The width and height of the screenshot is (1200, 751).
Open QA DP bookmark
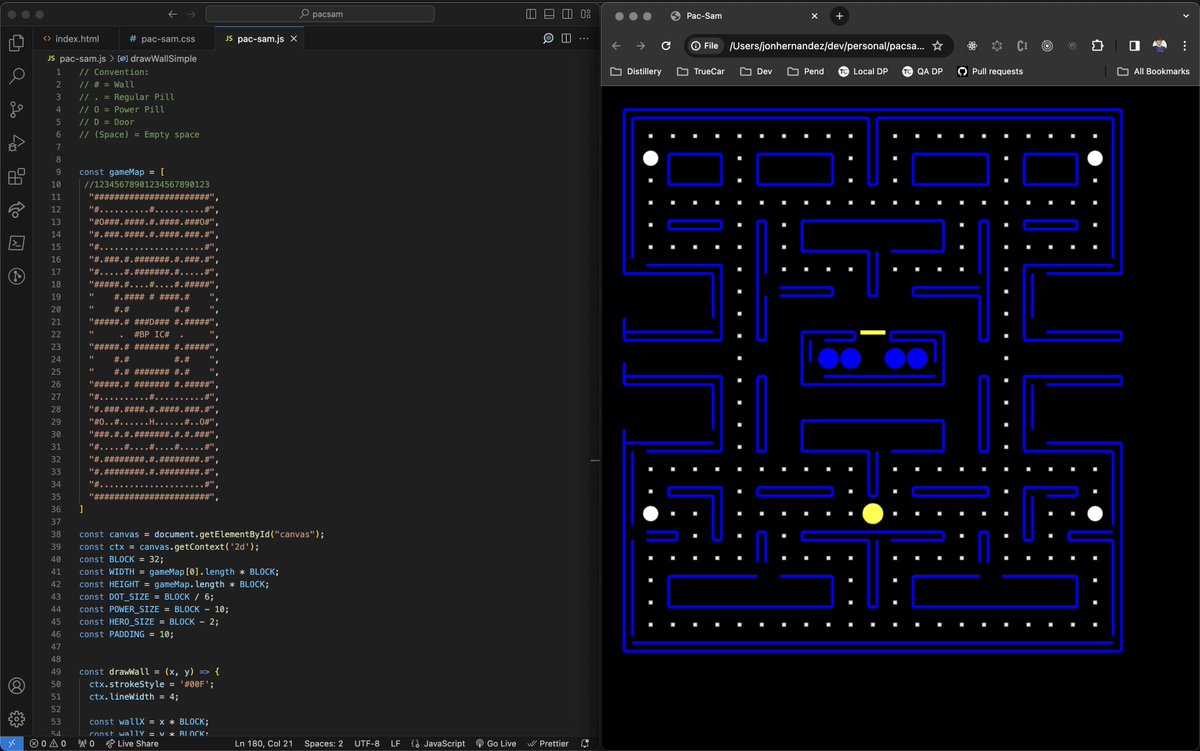(921, 72)
